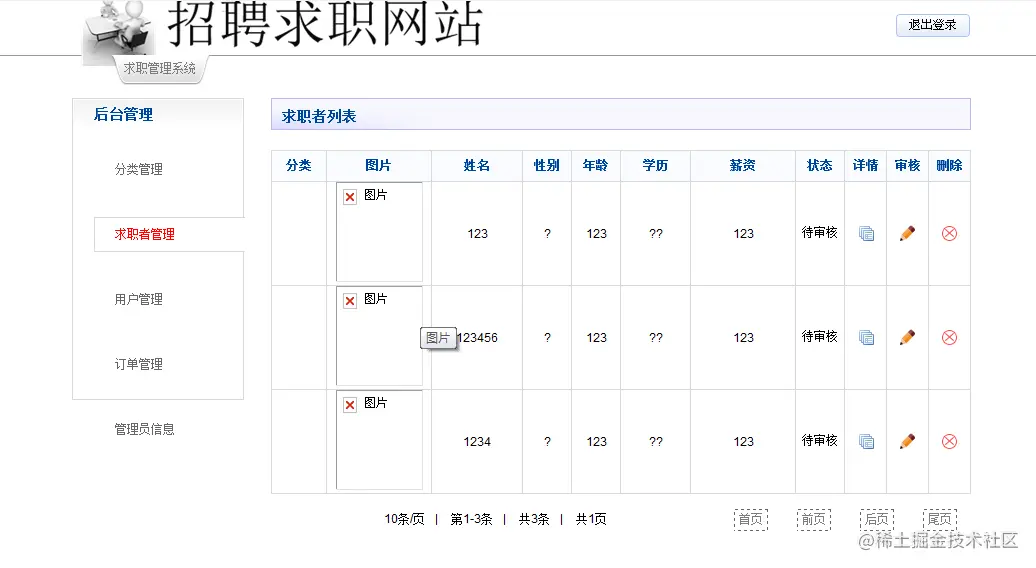The image size is (1036, 568).
Task: Click the review pencil for applicant 123456
Action: coord(907,337)
